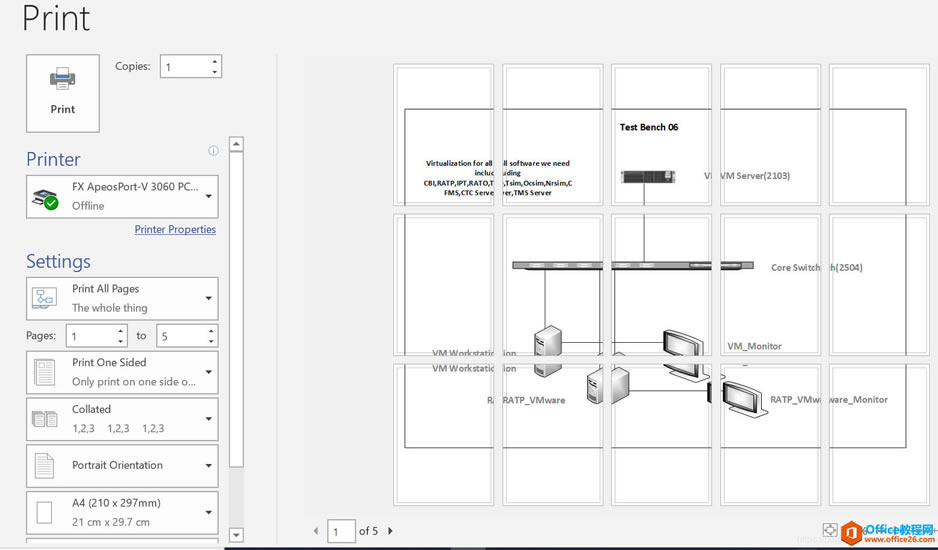Expand the Print All Pages dropdown
Image resolution: width=938 pixels, height=550 pixels.
click(x=208, y=298)
